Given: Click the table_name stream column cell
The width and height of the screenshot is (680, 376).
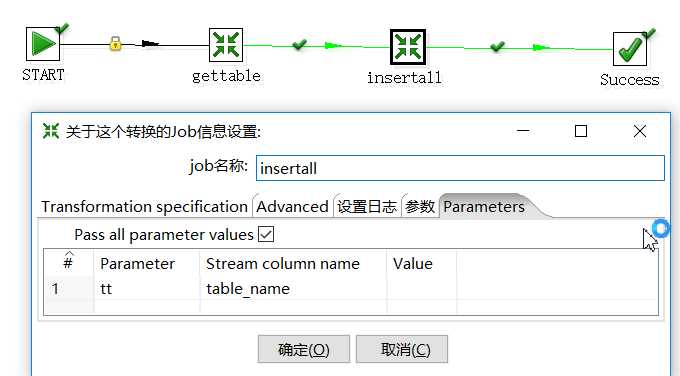Looking at the screenshot, I should pos(293,289).
